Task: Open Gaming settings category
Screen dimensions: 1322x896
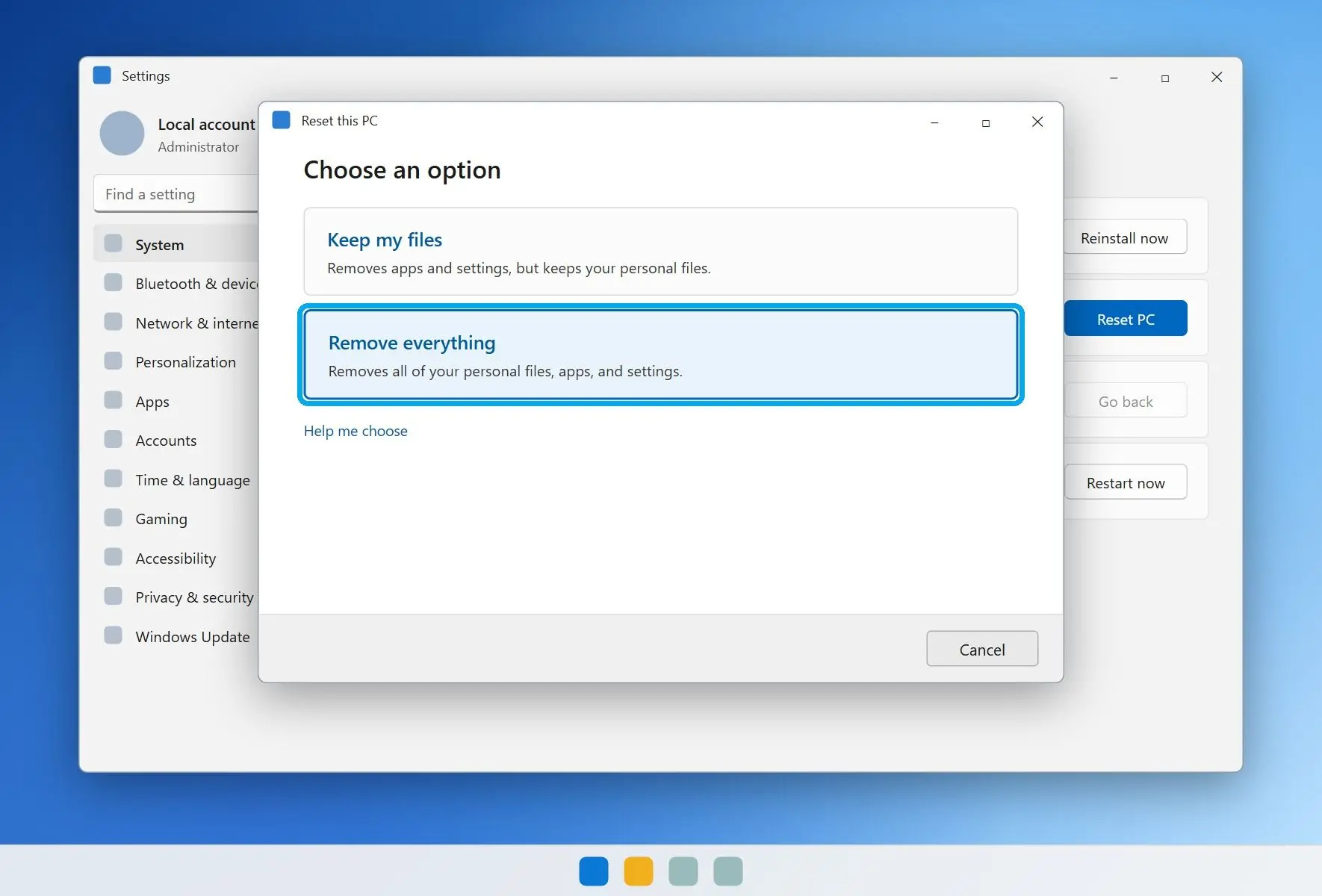Action: (x=176, y=519)
